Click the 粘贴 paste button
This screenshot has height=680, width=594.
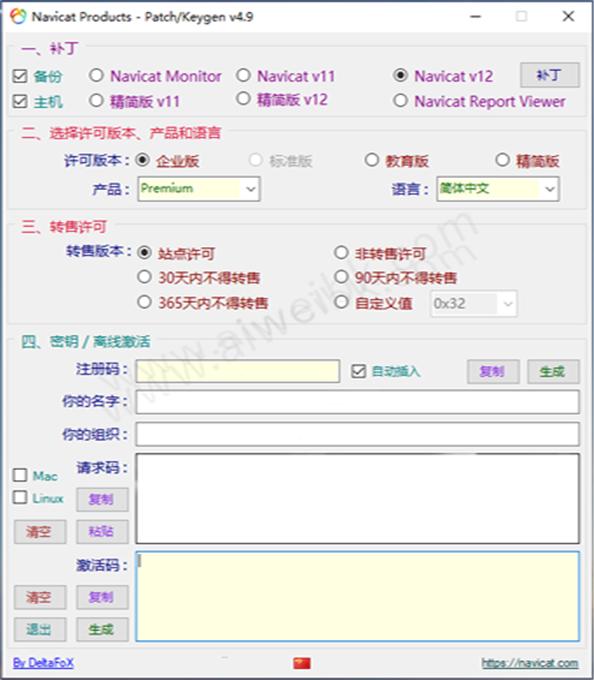pos(102,531)
